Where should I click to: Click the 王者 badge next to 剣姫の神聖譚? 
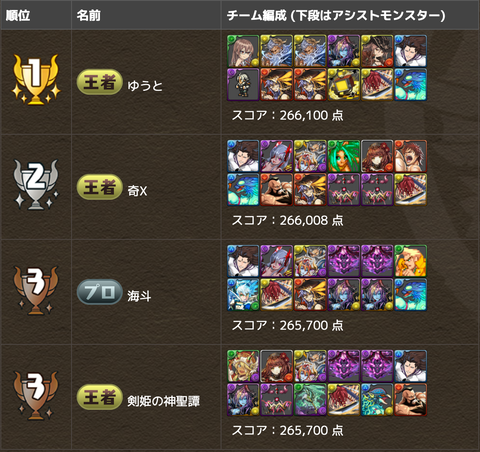click(x=100, y=397)
